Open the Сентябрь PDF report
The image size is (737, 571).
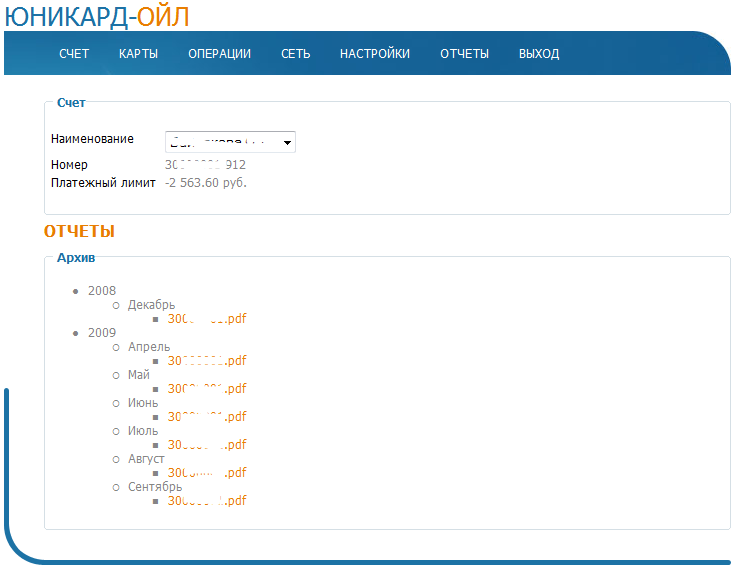coord(207,501)
